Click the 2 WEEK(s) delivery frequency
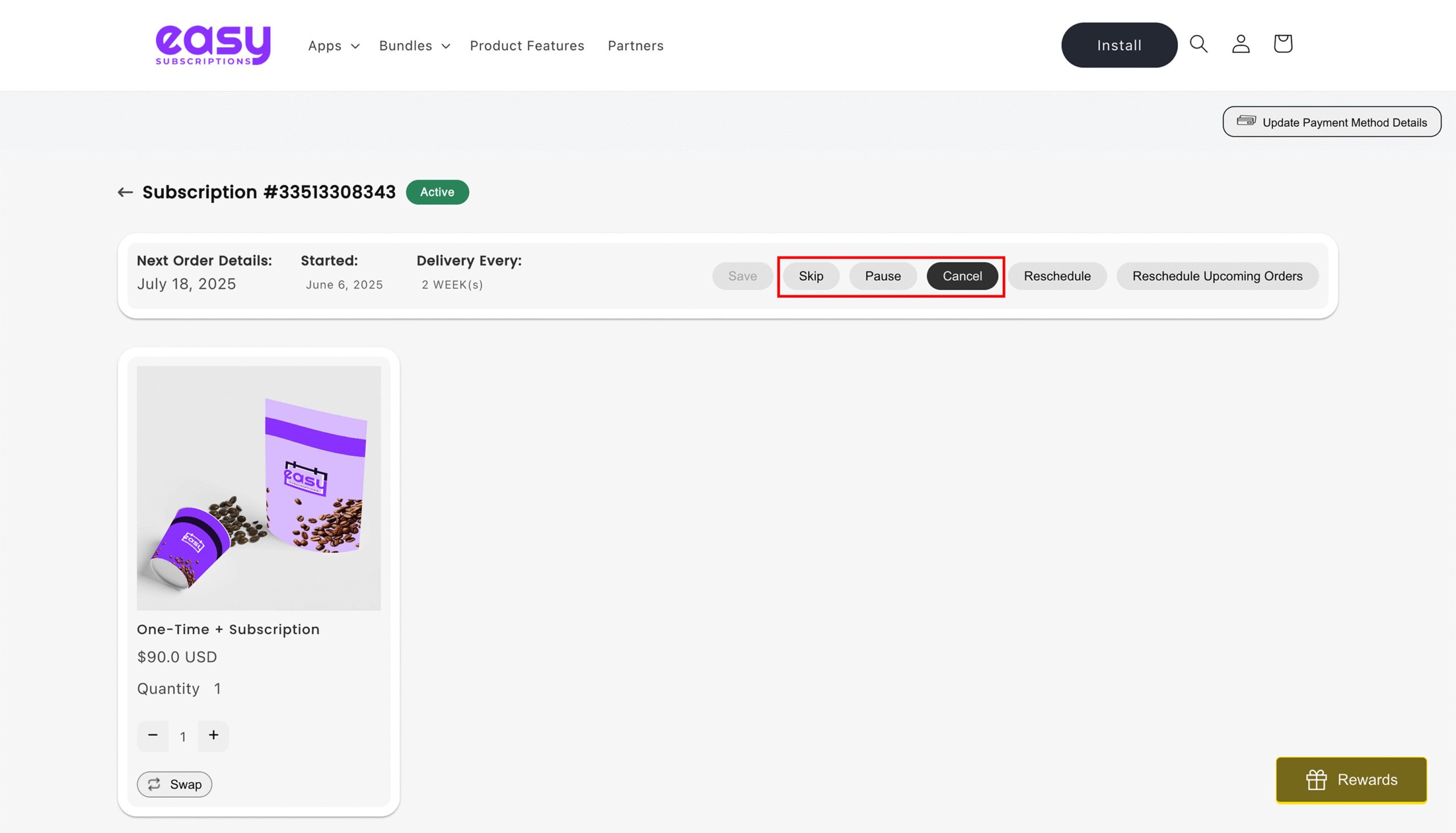Image resolution: width=1456 pixels, height=833 pixels. point(452,285)
